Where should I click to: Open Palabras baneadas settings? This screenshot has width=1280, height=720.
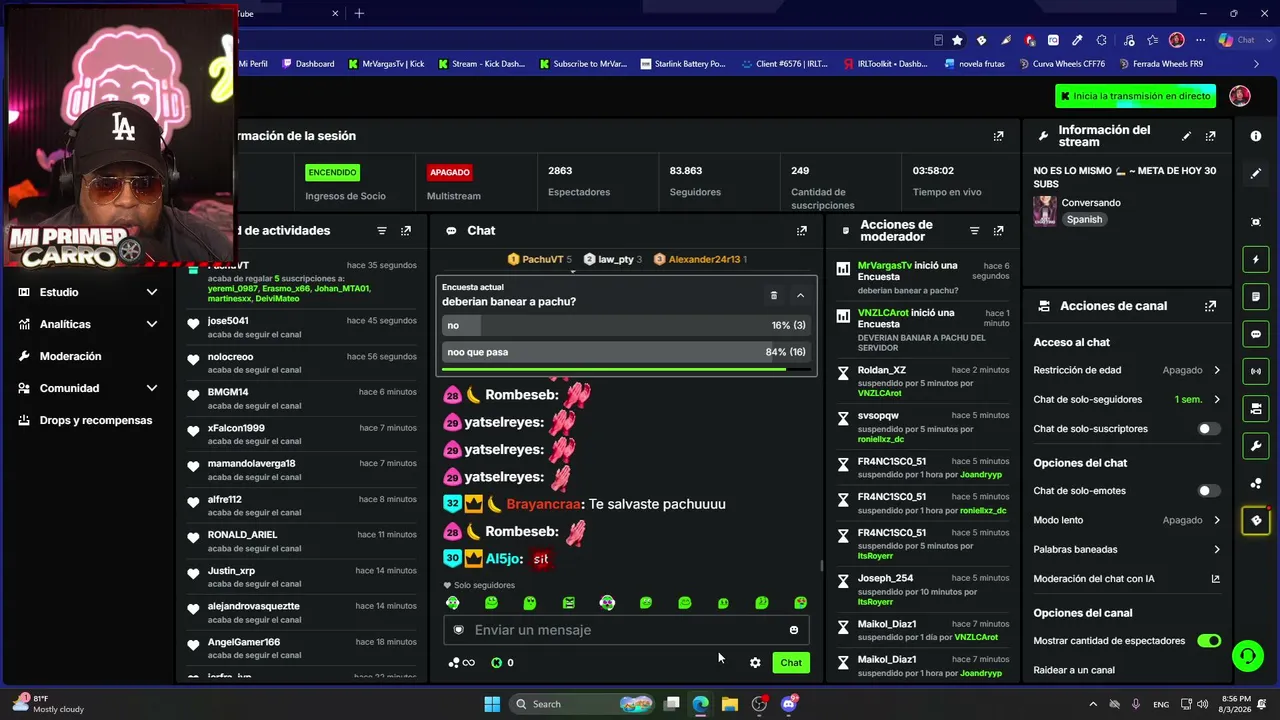point(1127,549)
